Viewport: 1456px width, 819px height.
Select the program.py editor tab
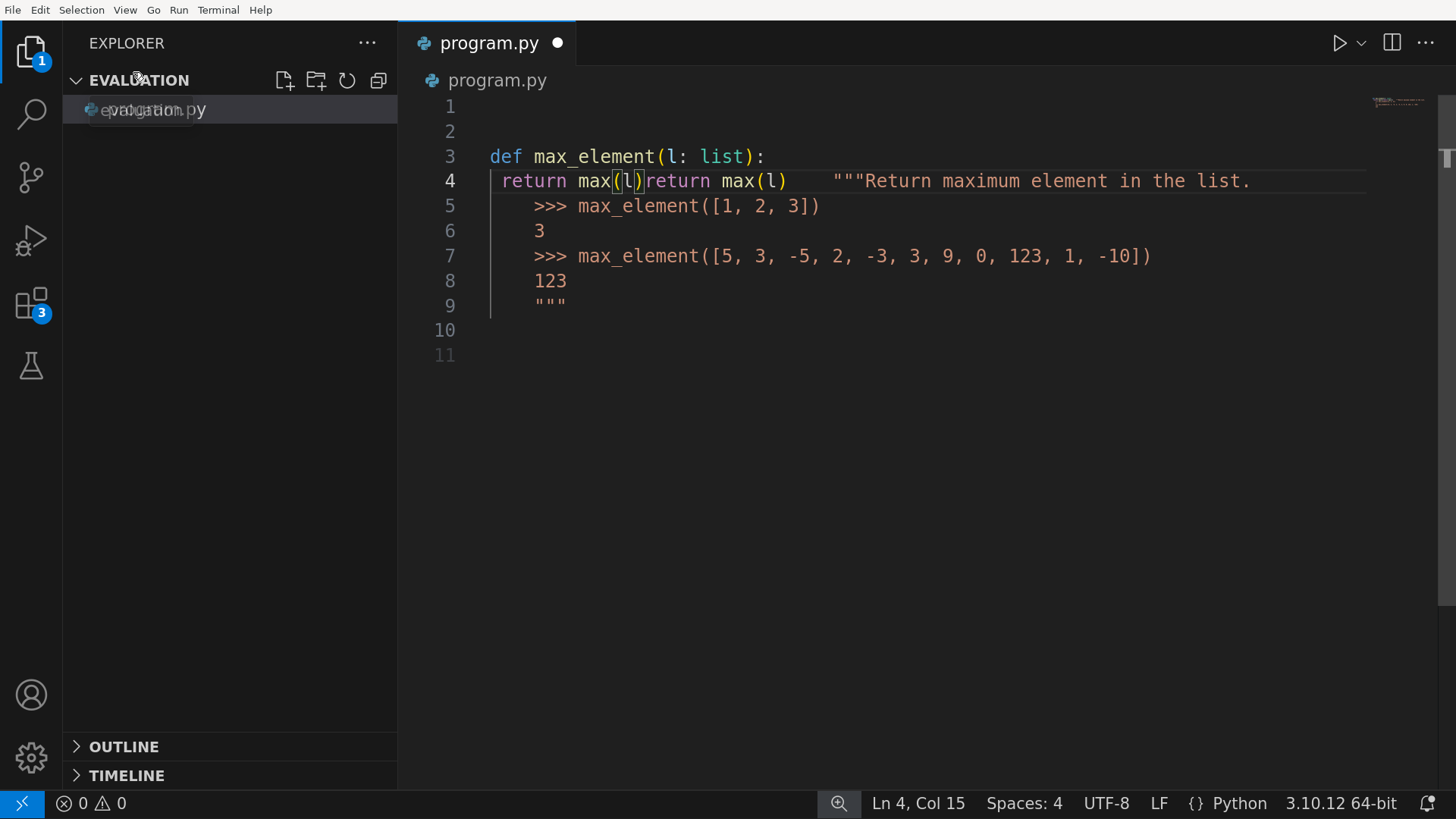tap(488, 43)
